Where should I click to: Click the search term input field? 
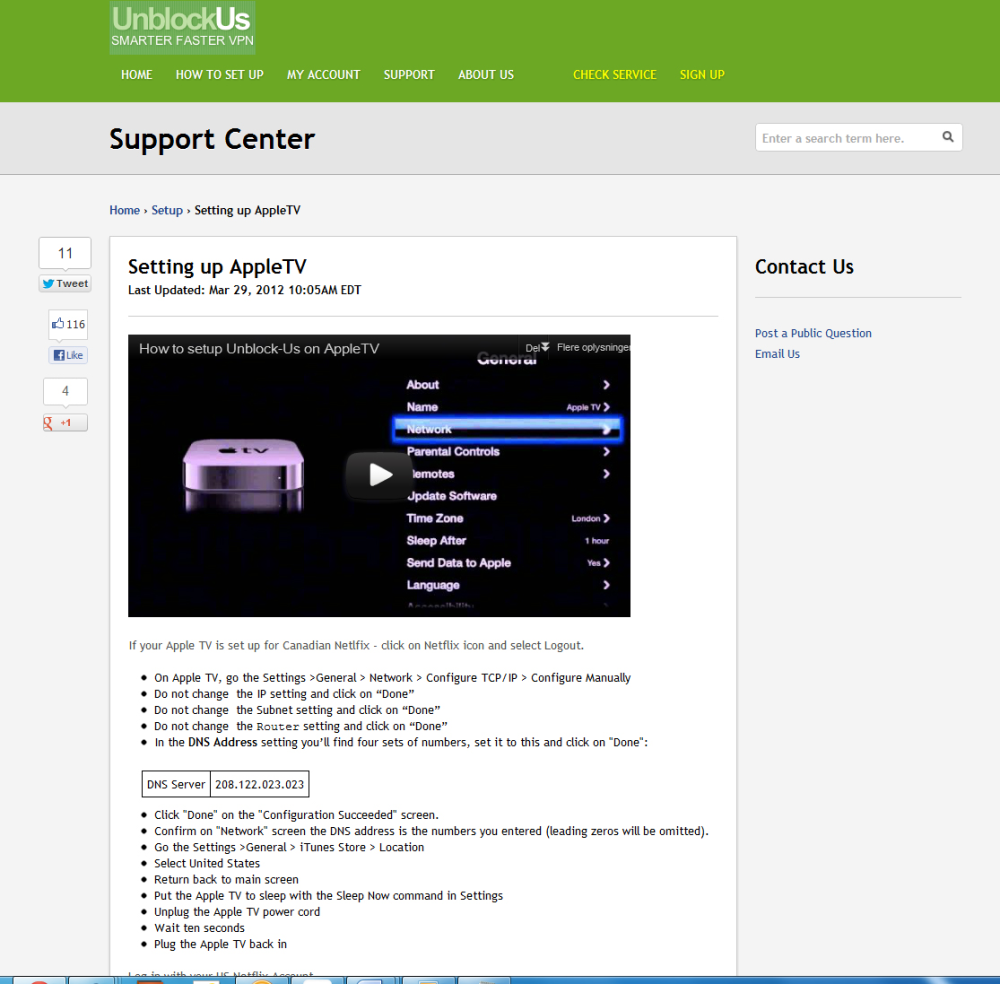(847, 138)
